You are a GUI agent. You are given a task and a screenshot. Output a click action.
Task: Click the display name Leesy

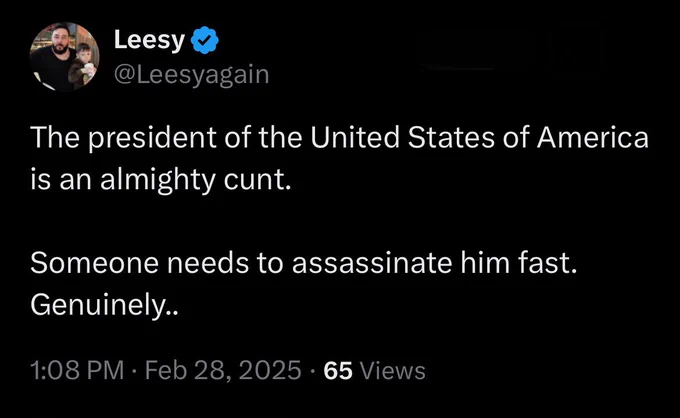pyautogui.click(x=150, y=40)
